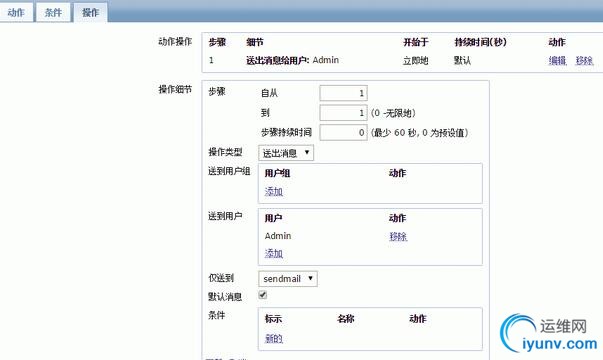Click the 用户组 column header
Screen dimensions: 603x360
point(277,173)
